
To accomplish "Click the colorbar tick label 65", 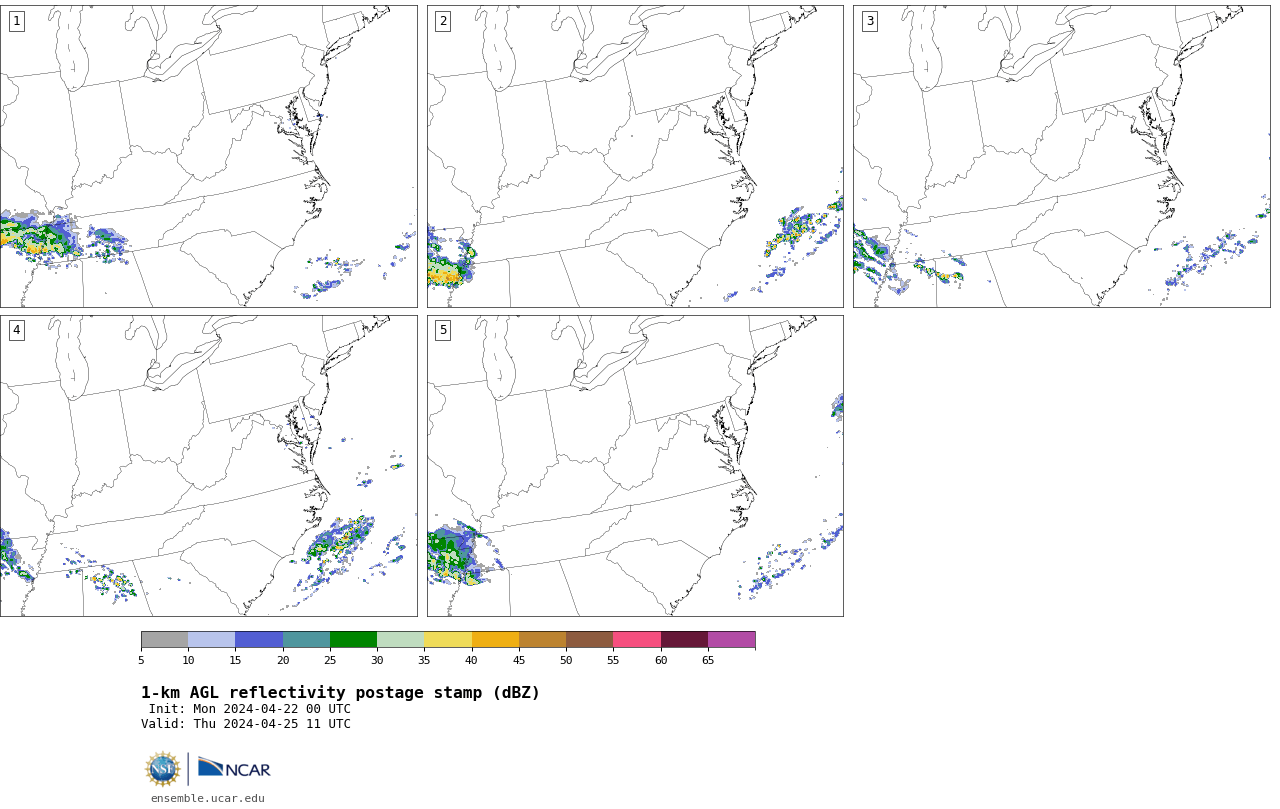I will (x=708, y=660).
